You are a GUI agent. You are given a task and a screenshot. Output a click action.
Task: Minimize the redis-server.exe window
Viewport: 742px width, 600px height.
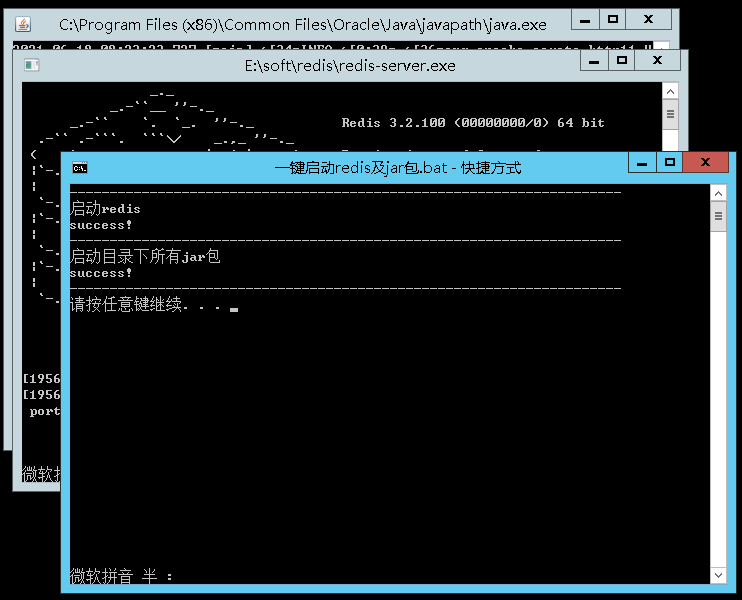click(594, 61)
